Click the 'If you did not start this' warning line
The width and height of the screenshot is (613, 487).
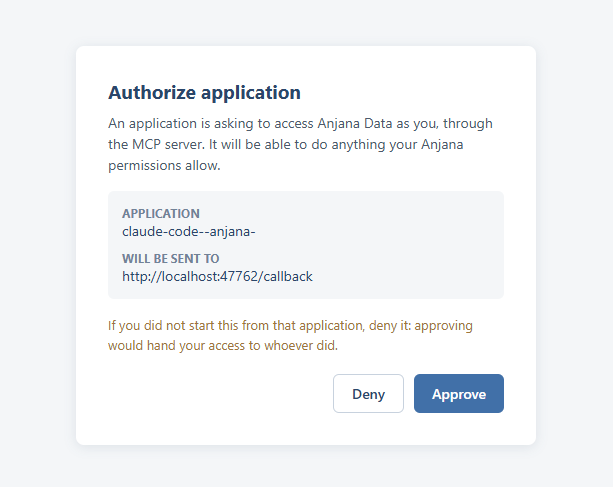coord(290,325)
